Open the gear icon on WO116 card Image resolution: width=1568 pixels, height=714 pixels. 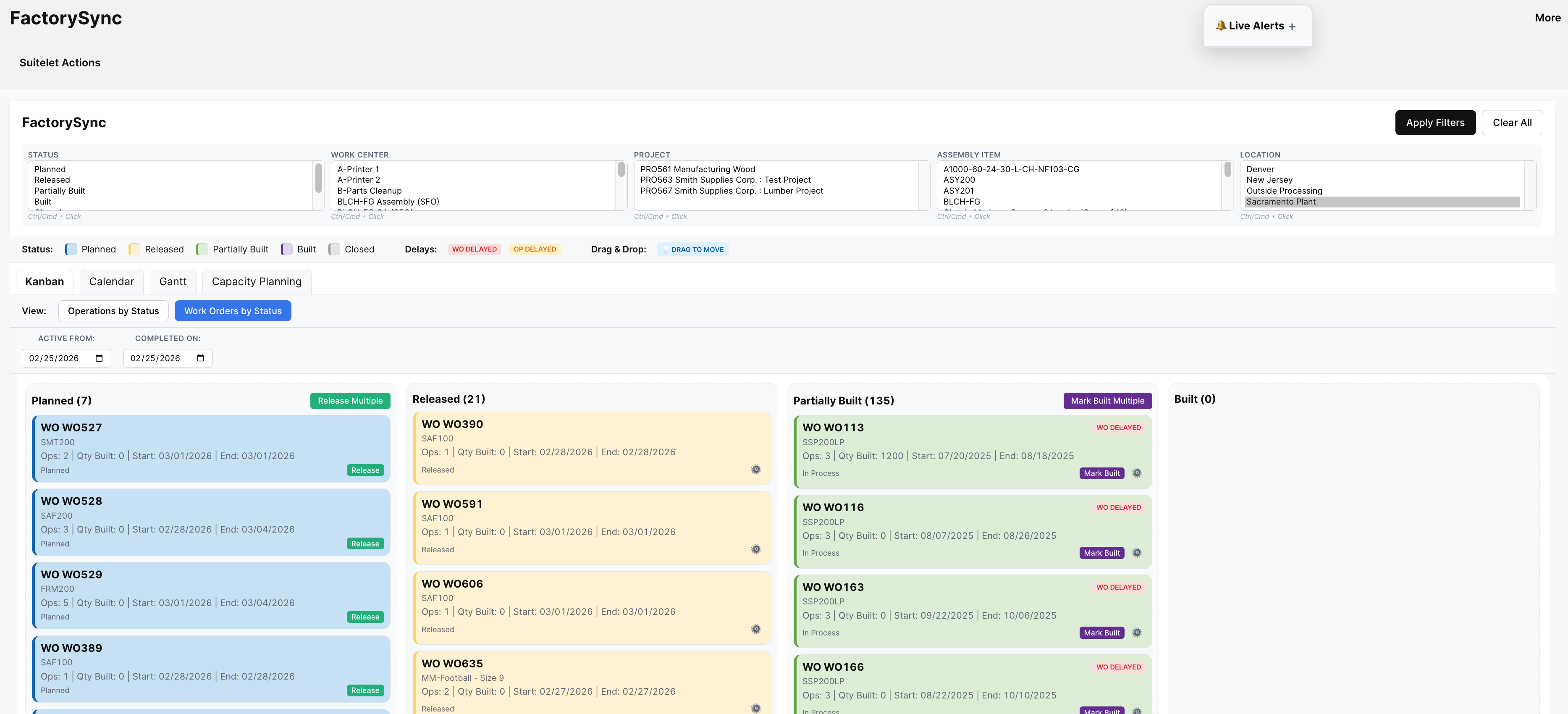pyautogui.click(x=1137, y=553)
